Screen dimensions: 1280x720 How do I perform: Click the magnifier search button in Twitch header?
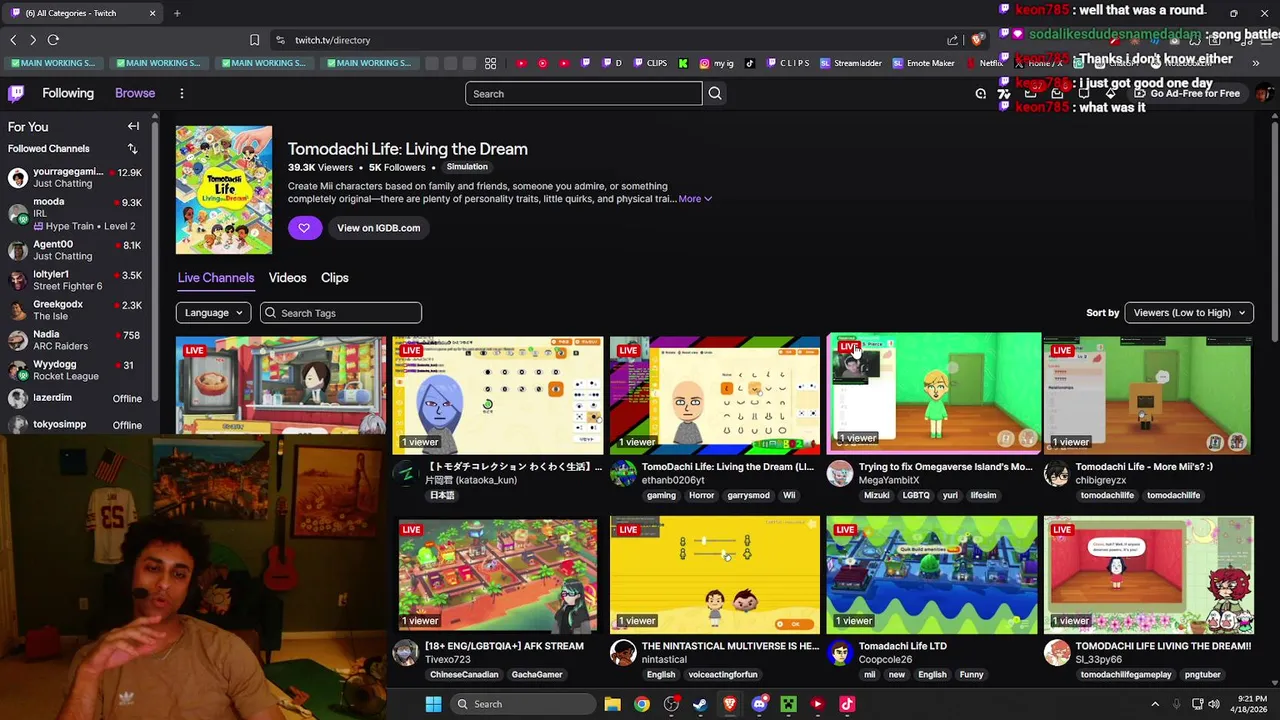pos(715,93)
